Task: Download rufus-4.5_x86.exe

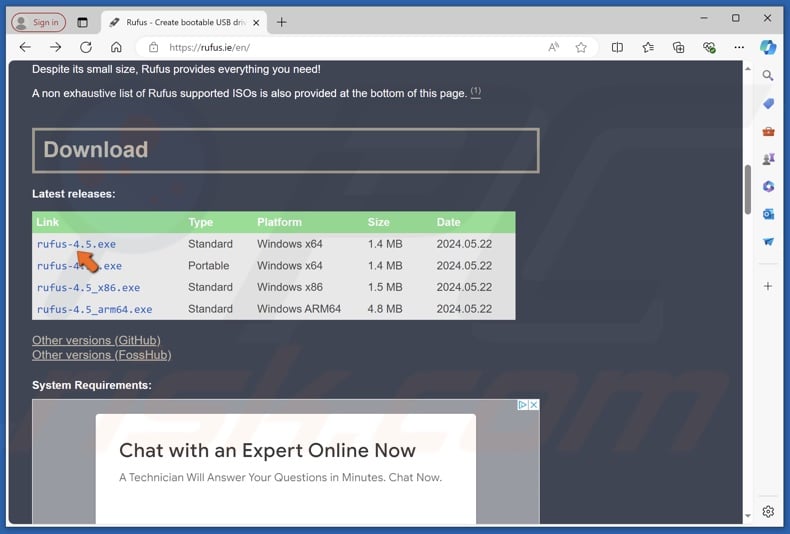Action: 88,288
